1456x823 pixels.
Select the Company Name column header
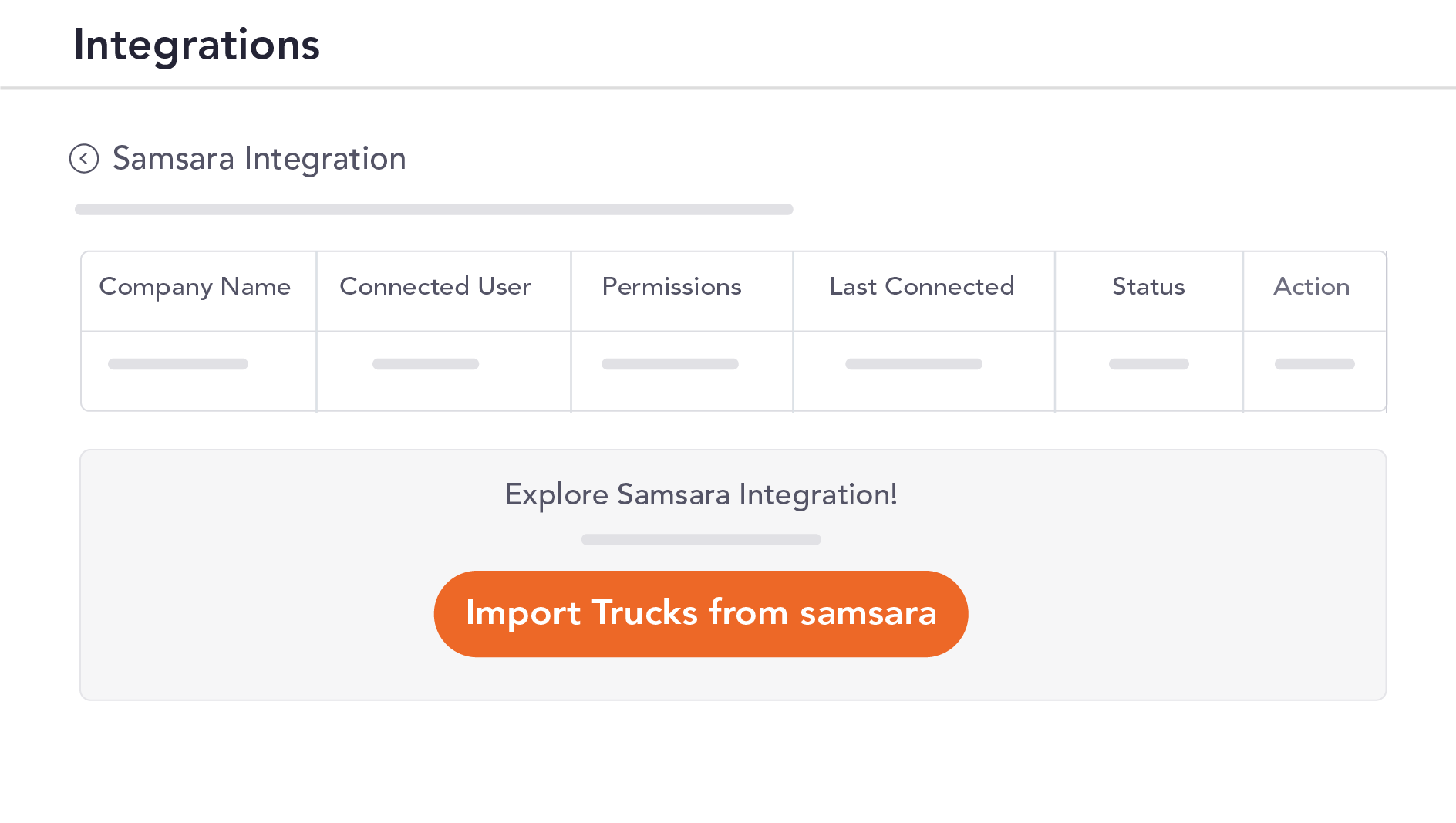pyautogui.click(x=195, y=287)
